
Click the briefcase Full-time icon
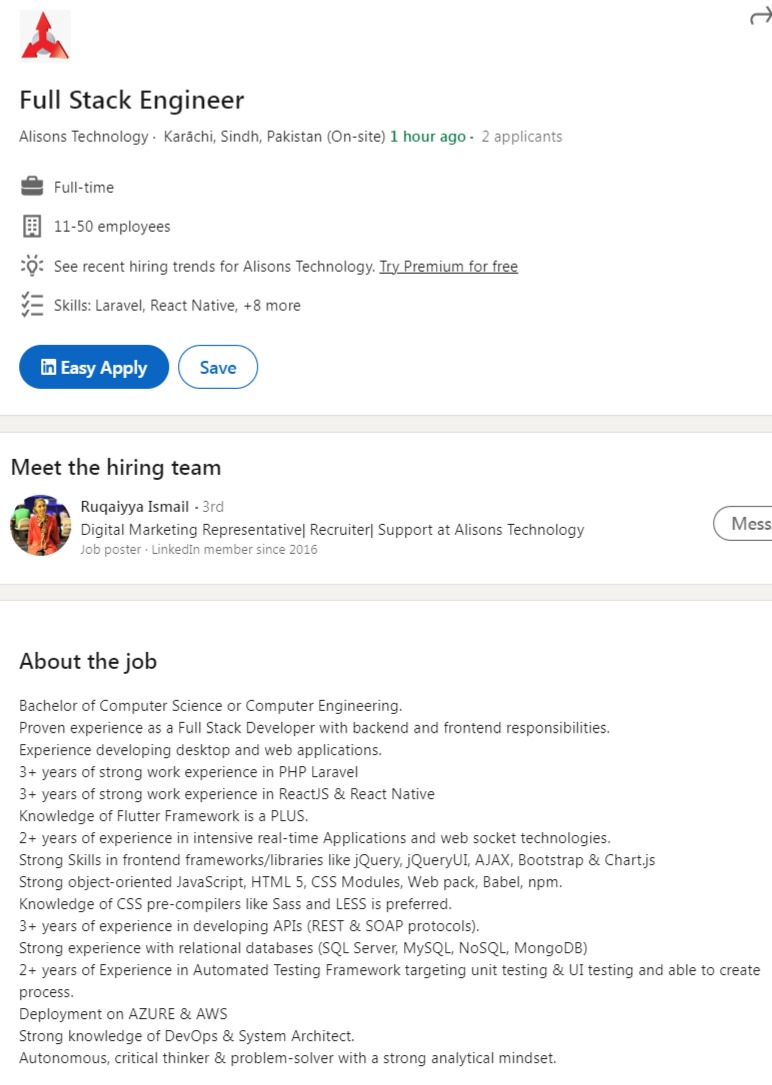32,187
